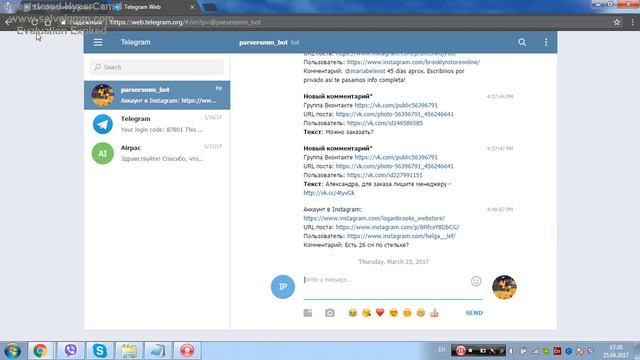640x360 pixels.
Task: Click the red HyperCam recorder taskbar icon
Action: [187, 351]
